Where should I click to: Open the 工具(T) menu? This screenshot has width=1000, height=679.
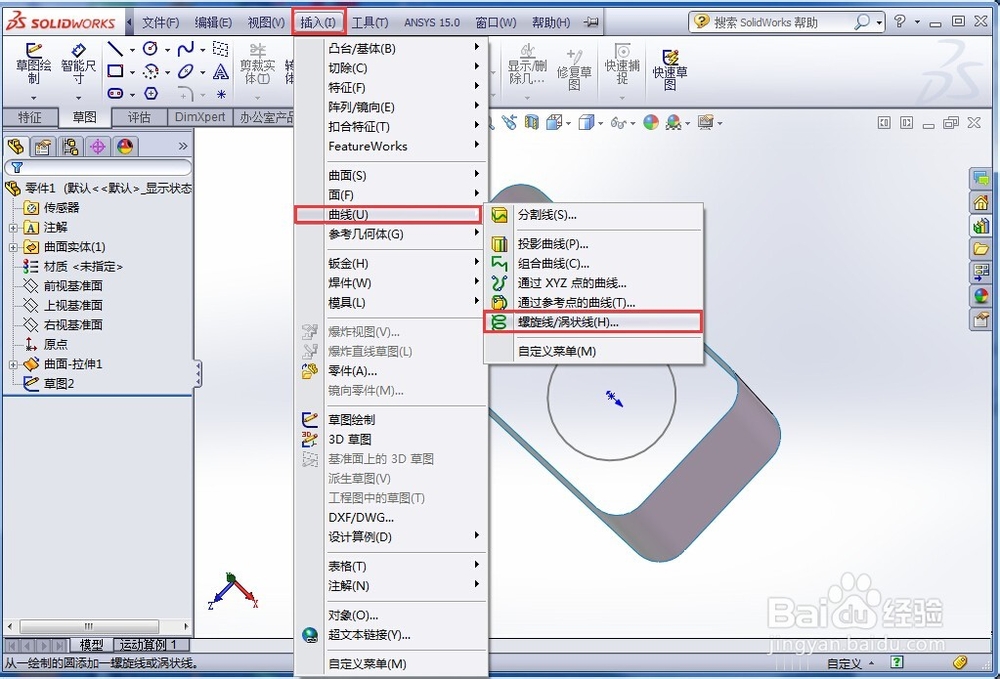click(x=370, y=22)
